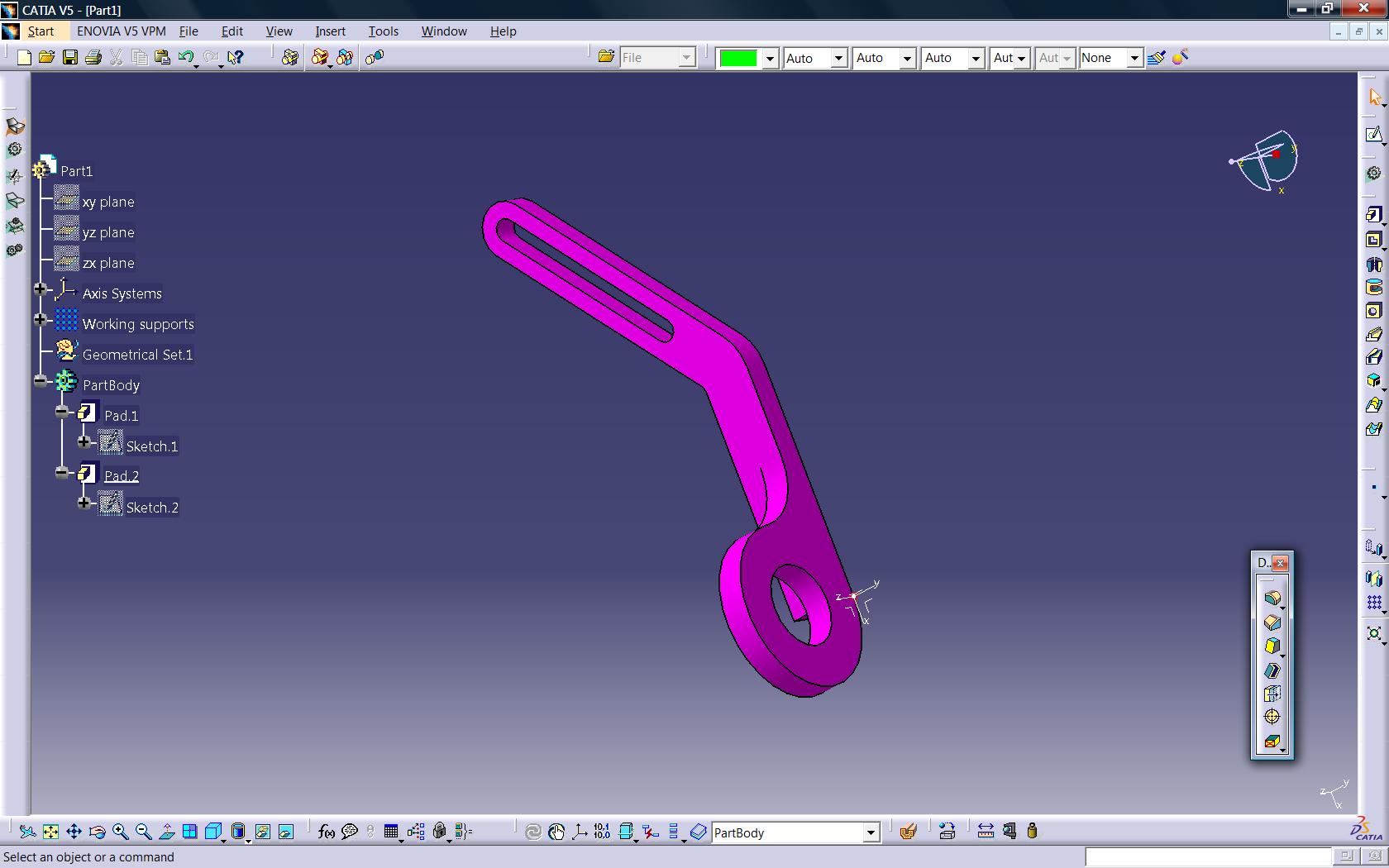Collapse the Pad.2 tree node
Screen dimensions: 1389x868
pos(63,472)
